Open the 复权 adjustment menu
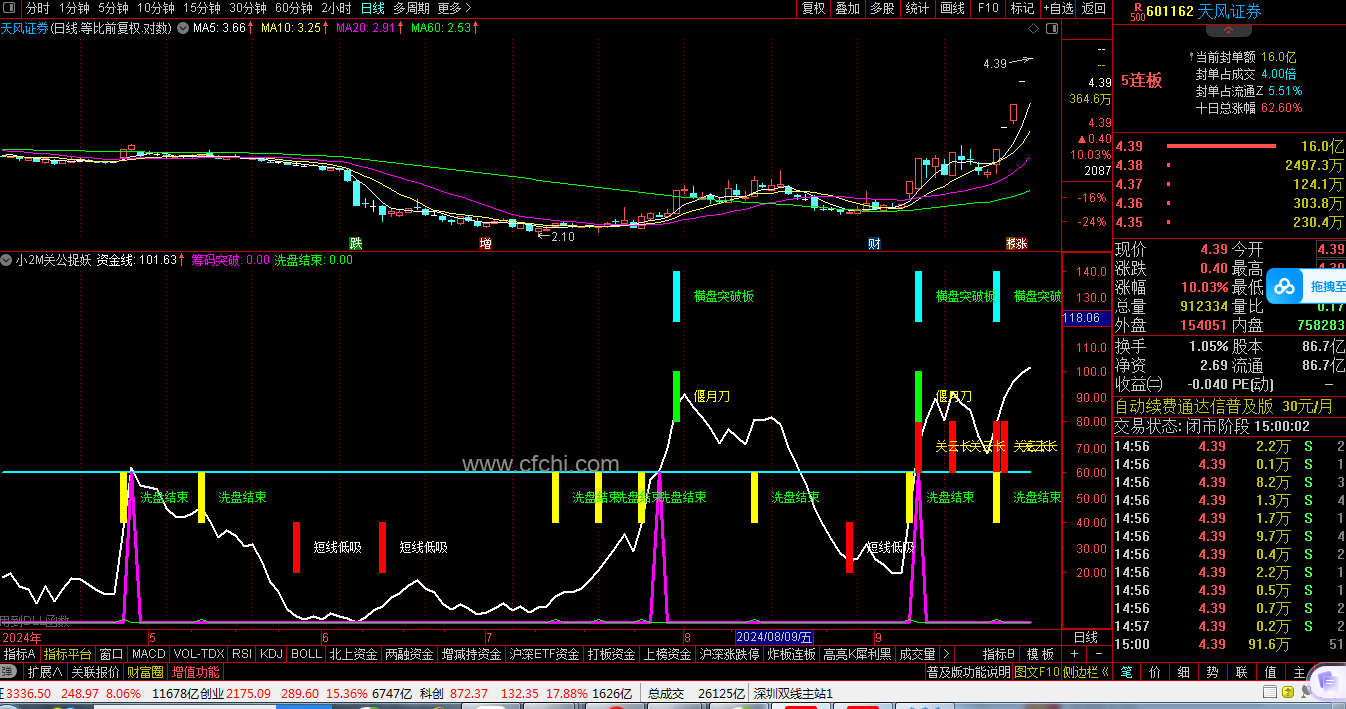 point(814,8)
